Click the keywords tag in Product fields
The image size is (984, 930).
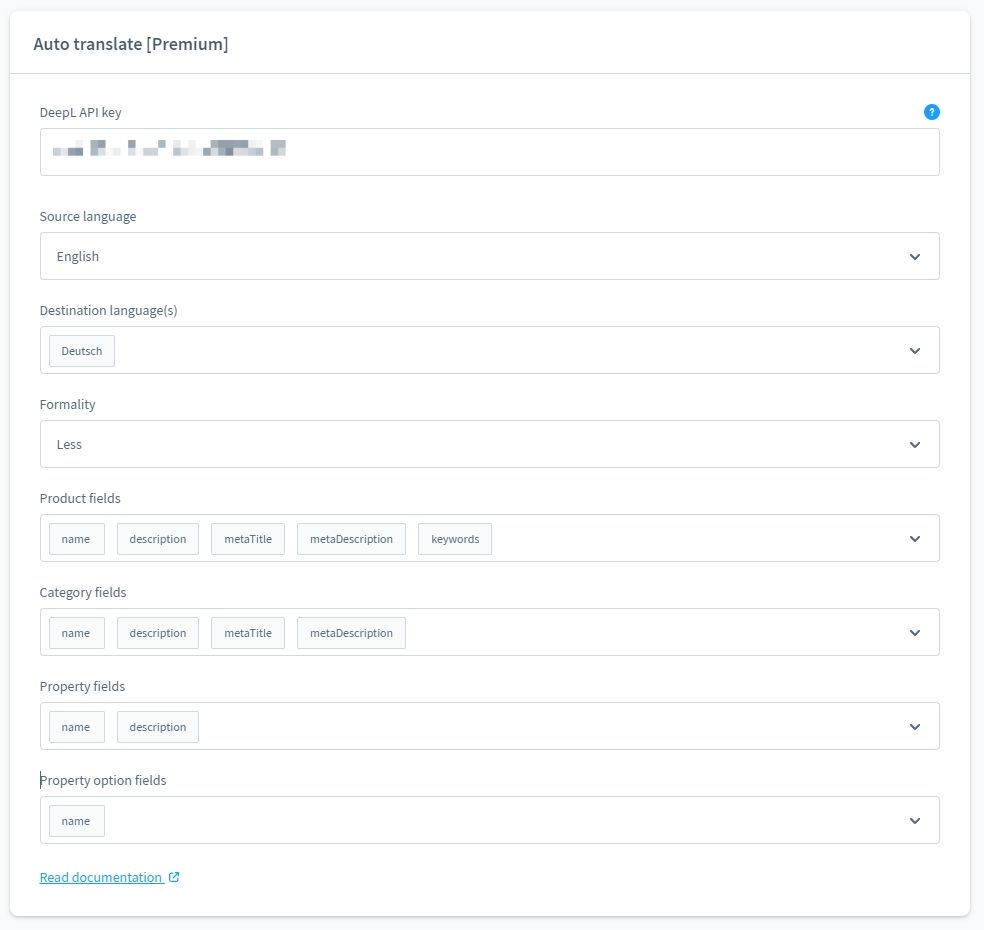[x=455, y=539]
